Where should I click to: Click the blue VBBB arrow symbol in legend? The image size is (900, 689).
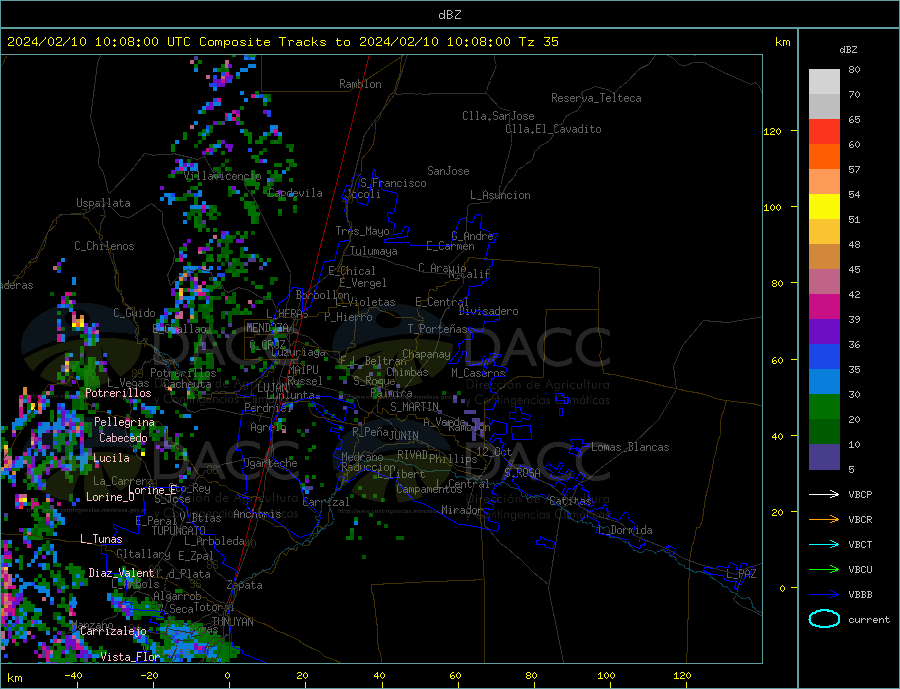(824, 595)
